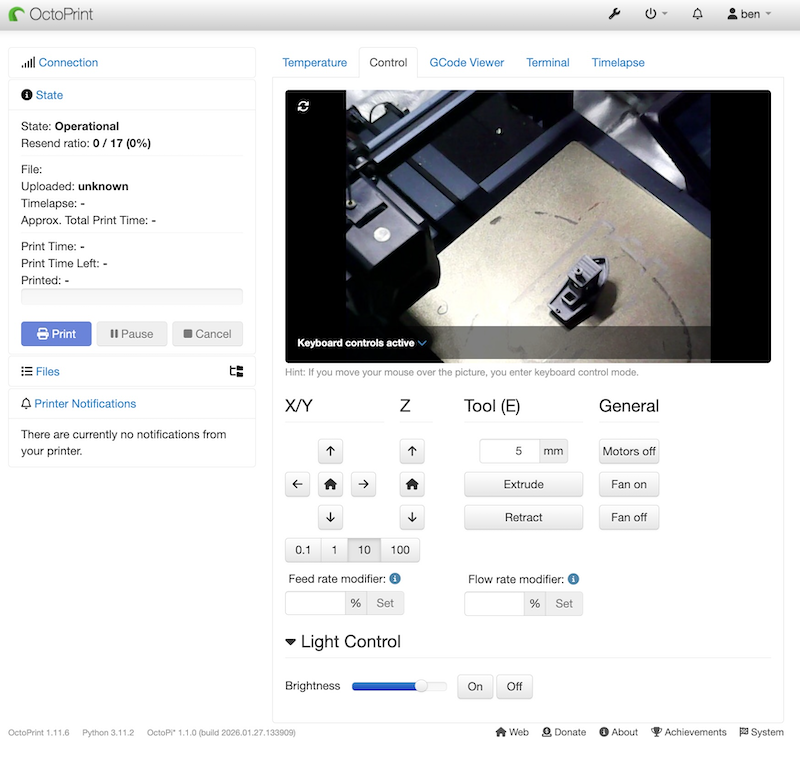This screenshot has width=800, height=758.
Task: Turn the light On
Action: tap(475, 686)
